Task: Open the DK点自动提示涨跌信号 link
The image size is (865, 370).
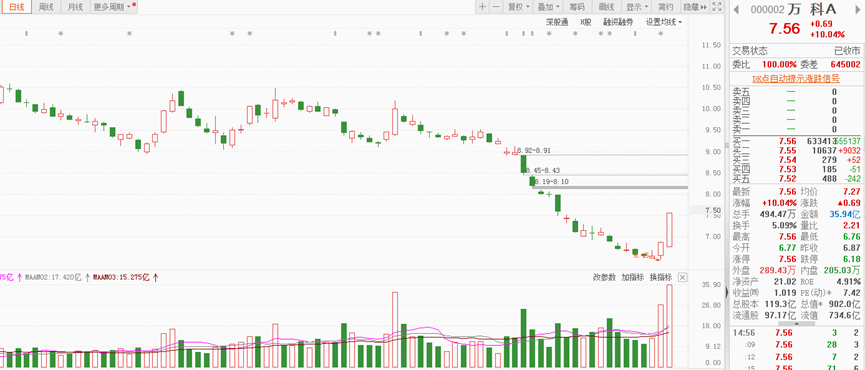Action: (x=796, y=79)
